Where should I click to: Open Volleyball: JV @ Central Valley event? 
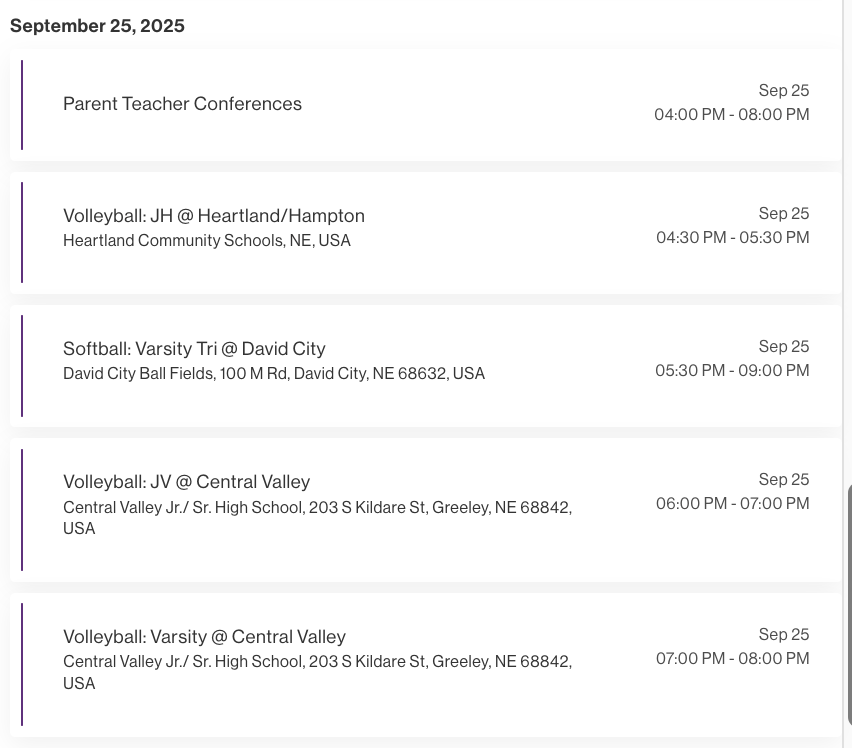(x=187, y=482)
